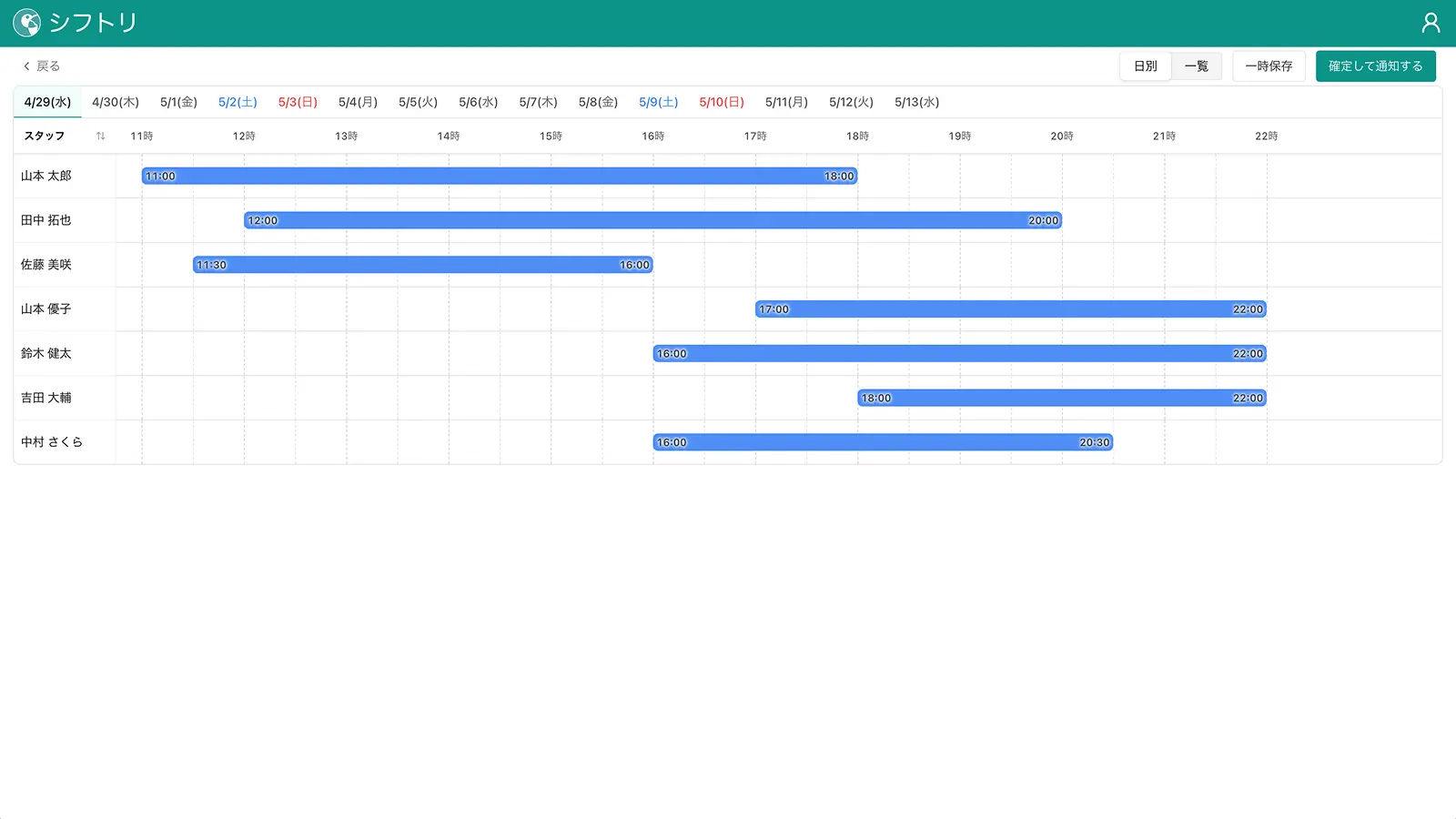The image size is (1456, 819).
Task: Click the Shiftori globe logo icon
Action: [26, 23]
